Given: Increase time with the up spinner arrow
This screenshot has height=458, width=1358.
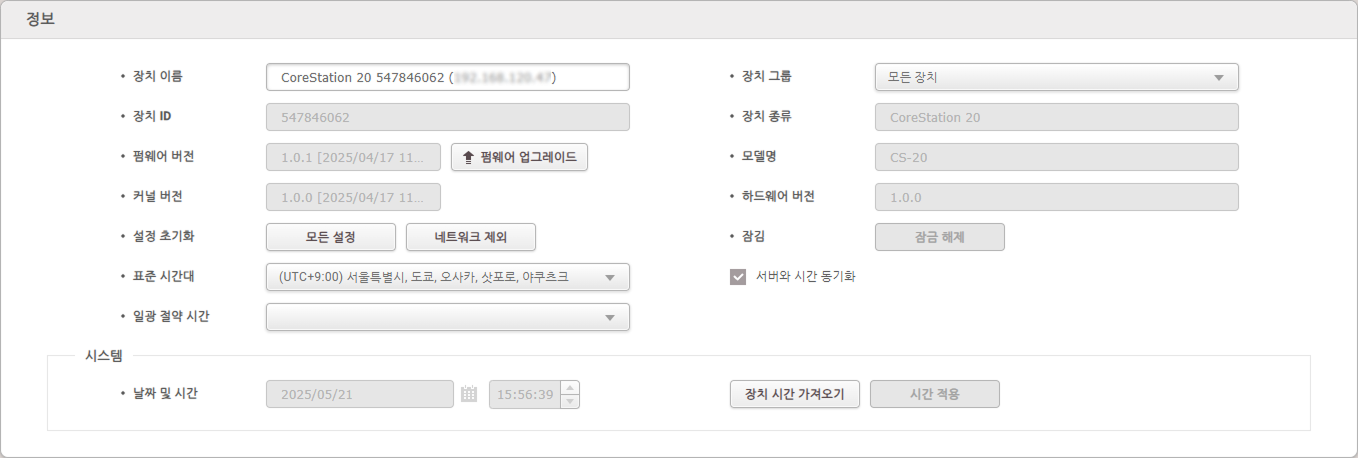Looking at the screenshot, I should 570,388.
